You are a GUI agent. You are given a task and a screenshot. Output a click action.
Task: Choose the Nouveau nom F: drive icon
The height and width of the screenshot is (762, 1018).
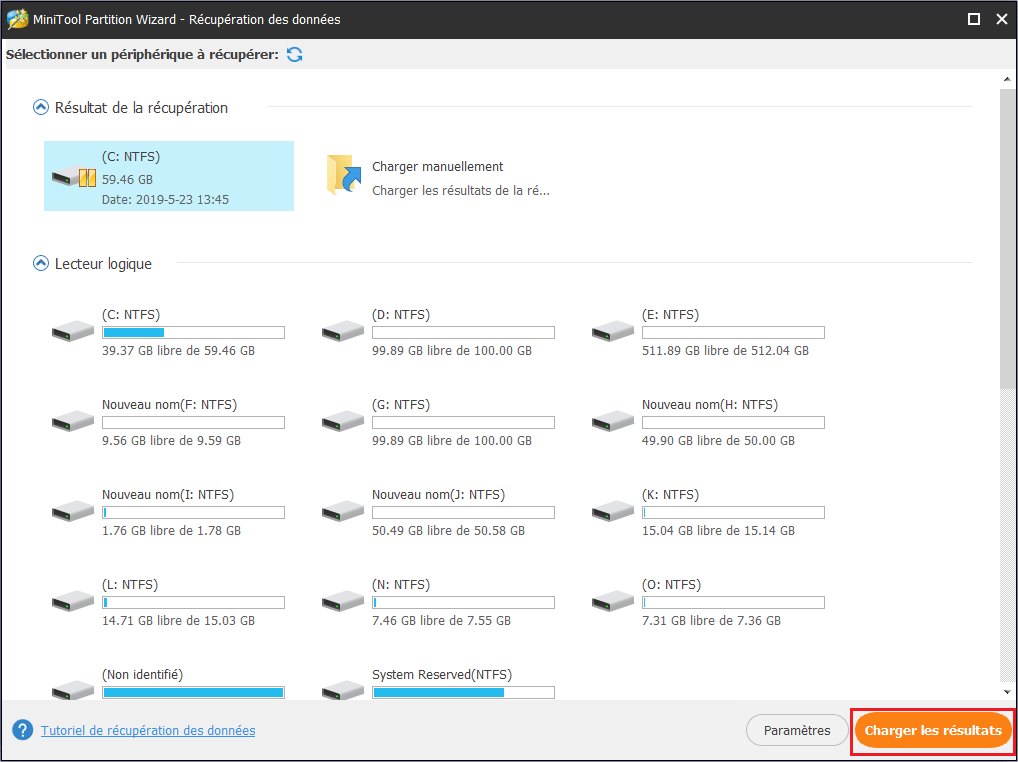click(x=73, y=421)
